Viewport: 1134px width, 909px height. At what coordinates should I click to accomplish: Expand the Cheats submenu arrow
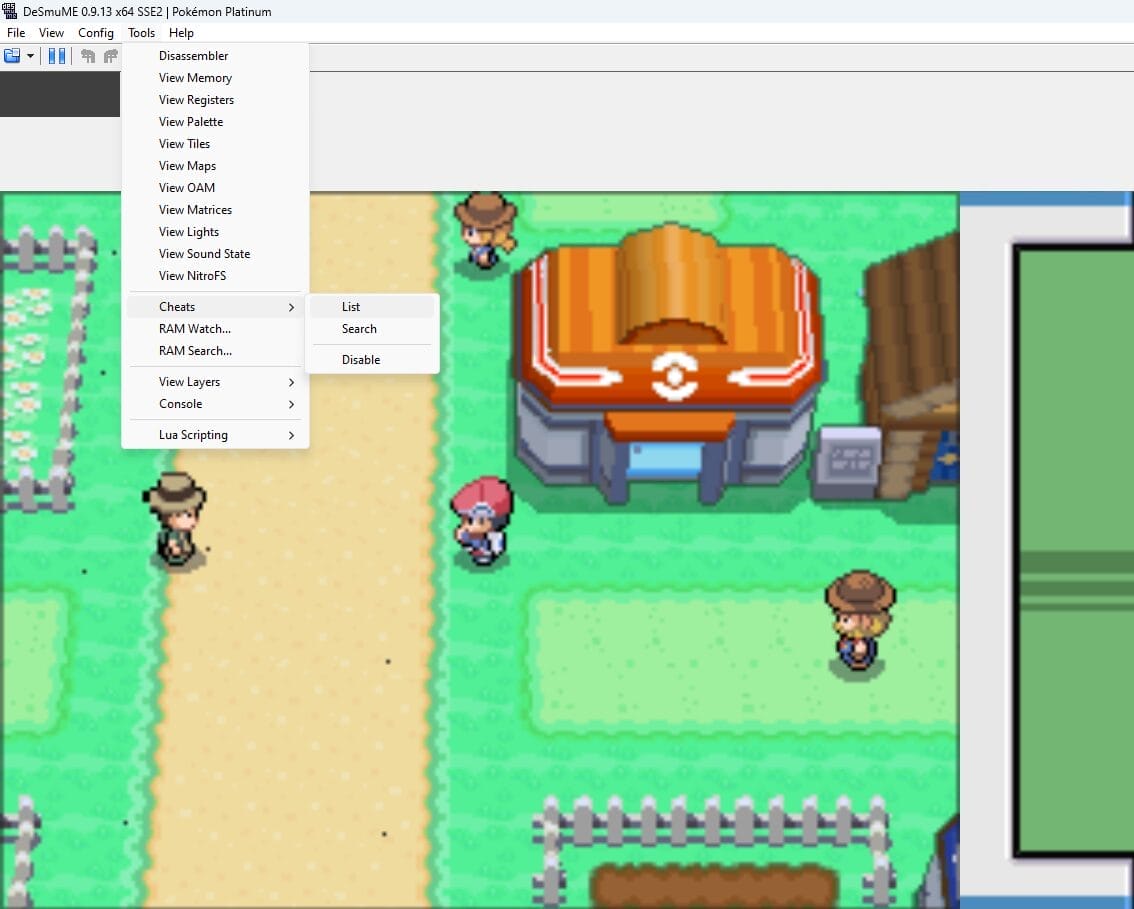pos(291,307)
